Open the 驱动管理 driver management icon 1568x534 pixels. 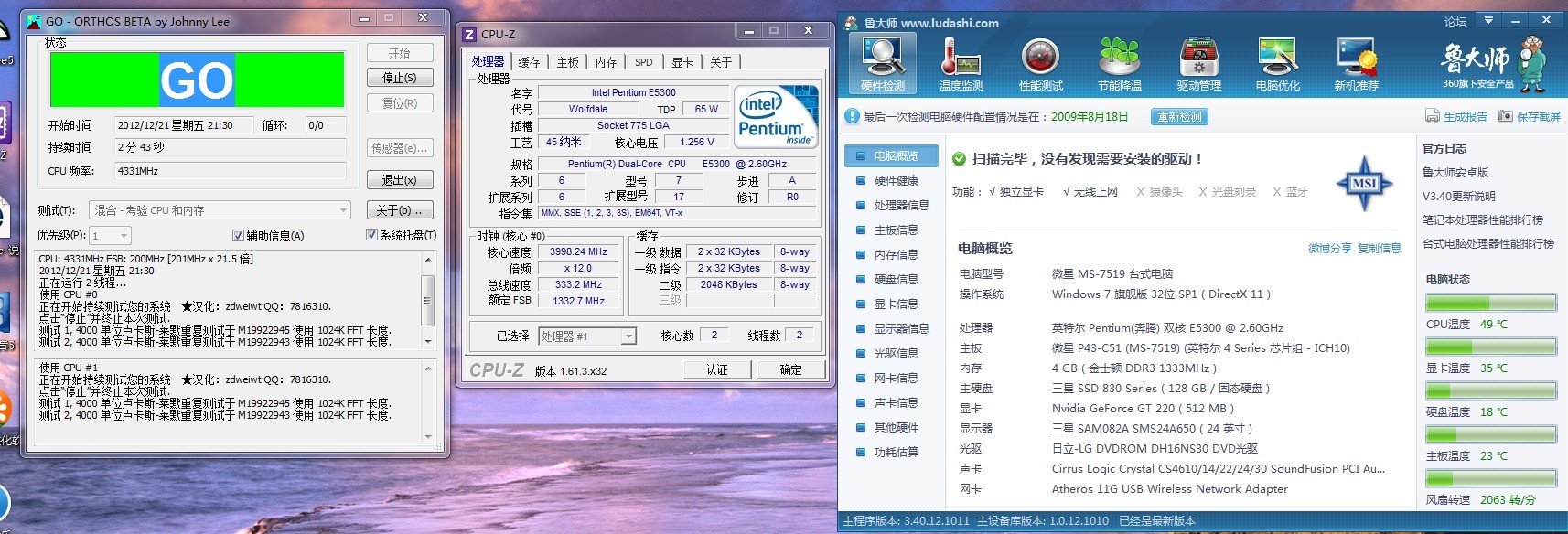click(1199, 63)
